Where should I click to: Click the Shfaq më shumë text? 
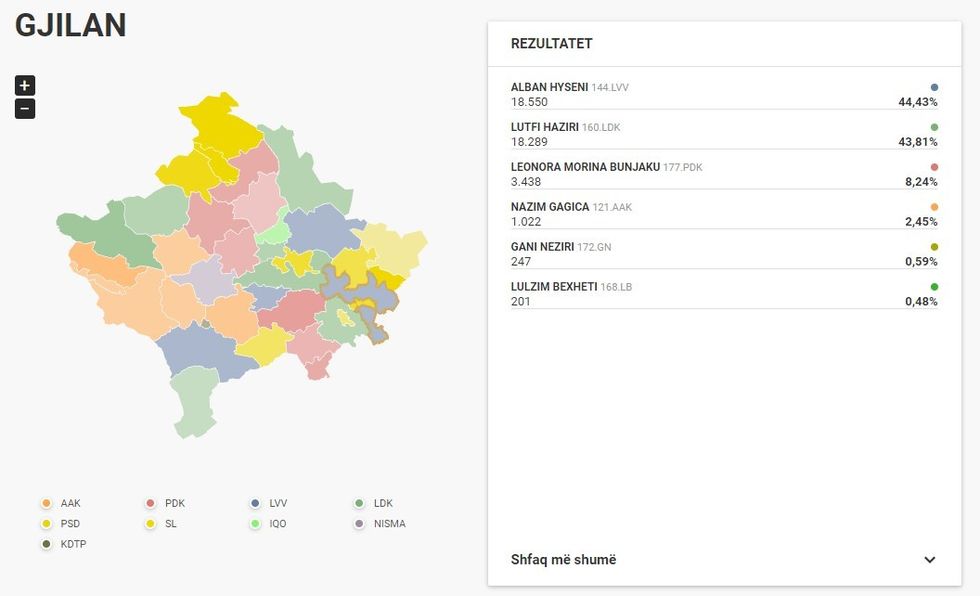click(x=564, y=560)
